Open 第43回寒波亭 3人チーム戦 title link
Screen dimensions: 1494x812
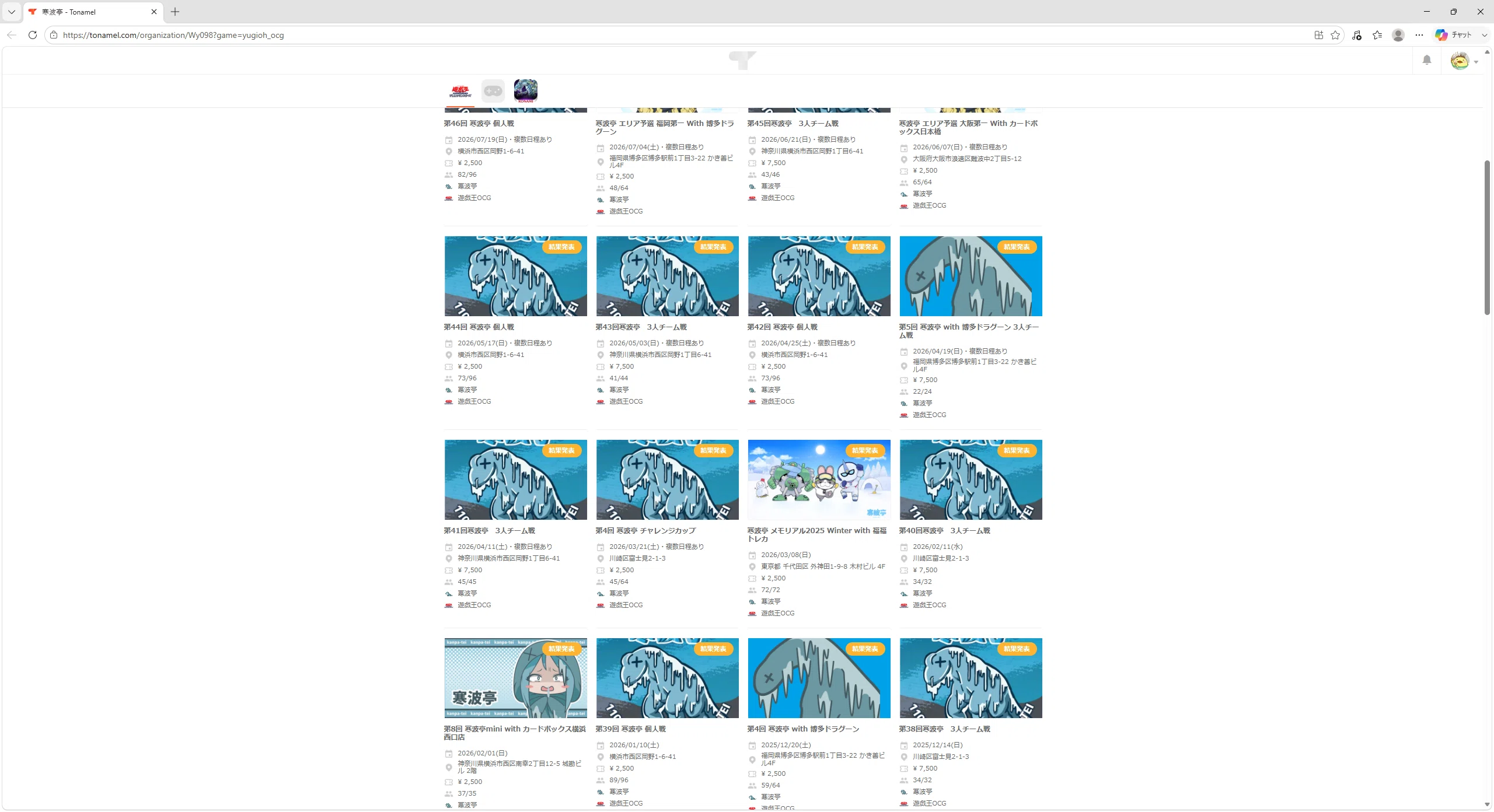641,327
